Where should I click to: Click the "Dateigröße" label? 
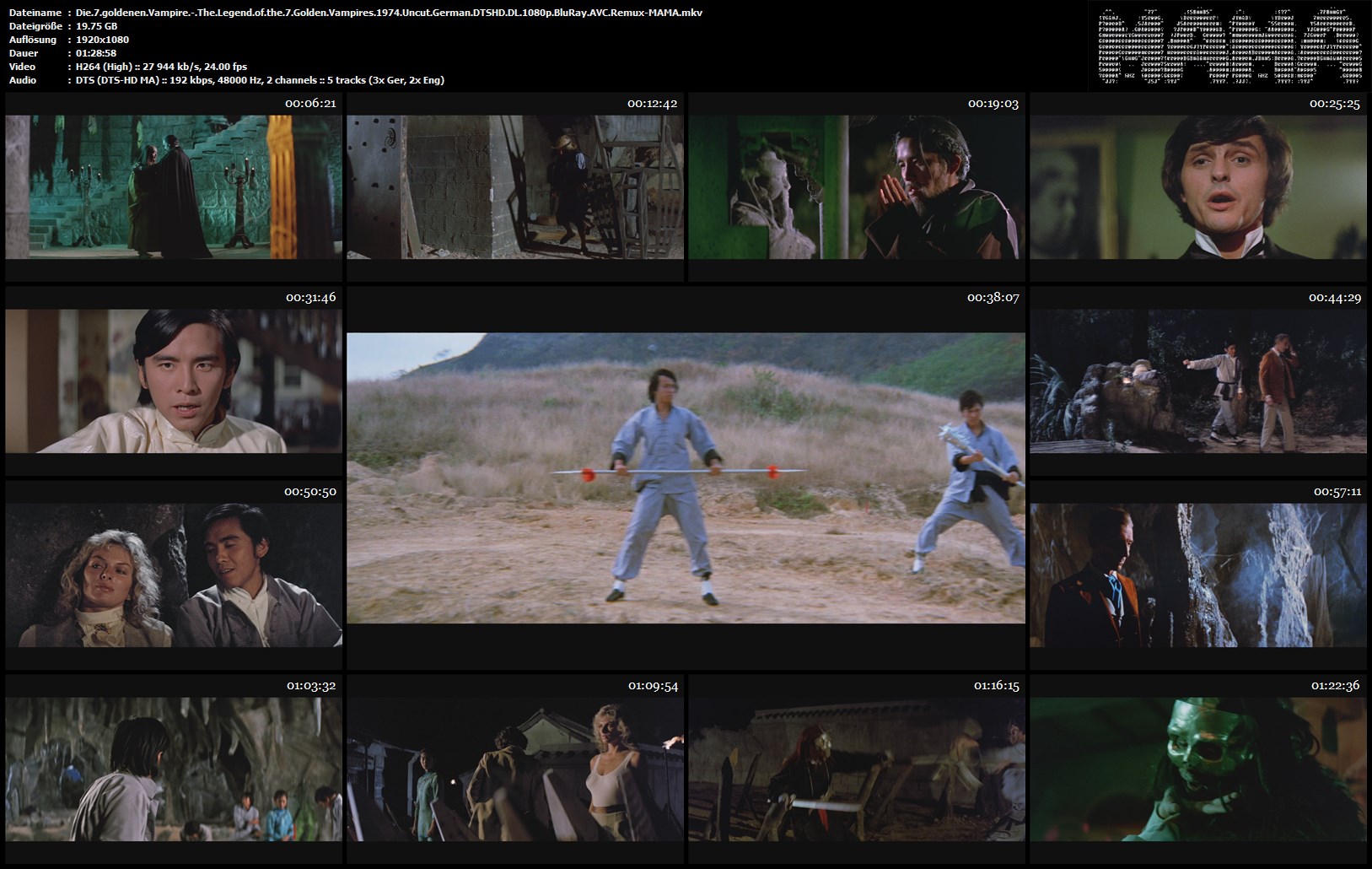[34, 26]
